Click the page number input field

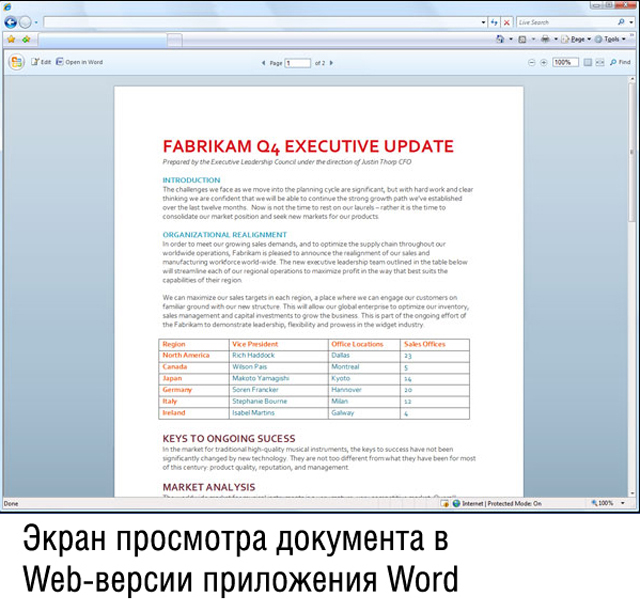298,63
